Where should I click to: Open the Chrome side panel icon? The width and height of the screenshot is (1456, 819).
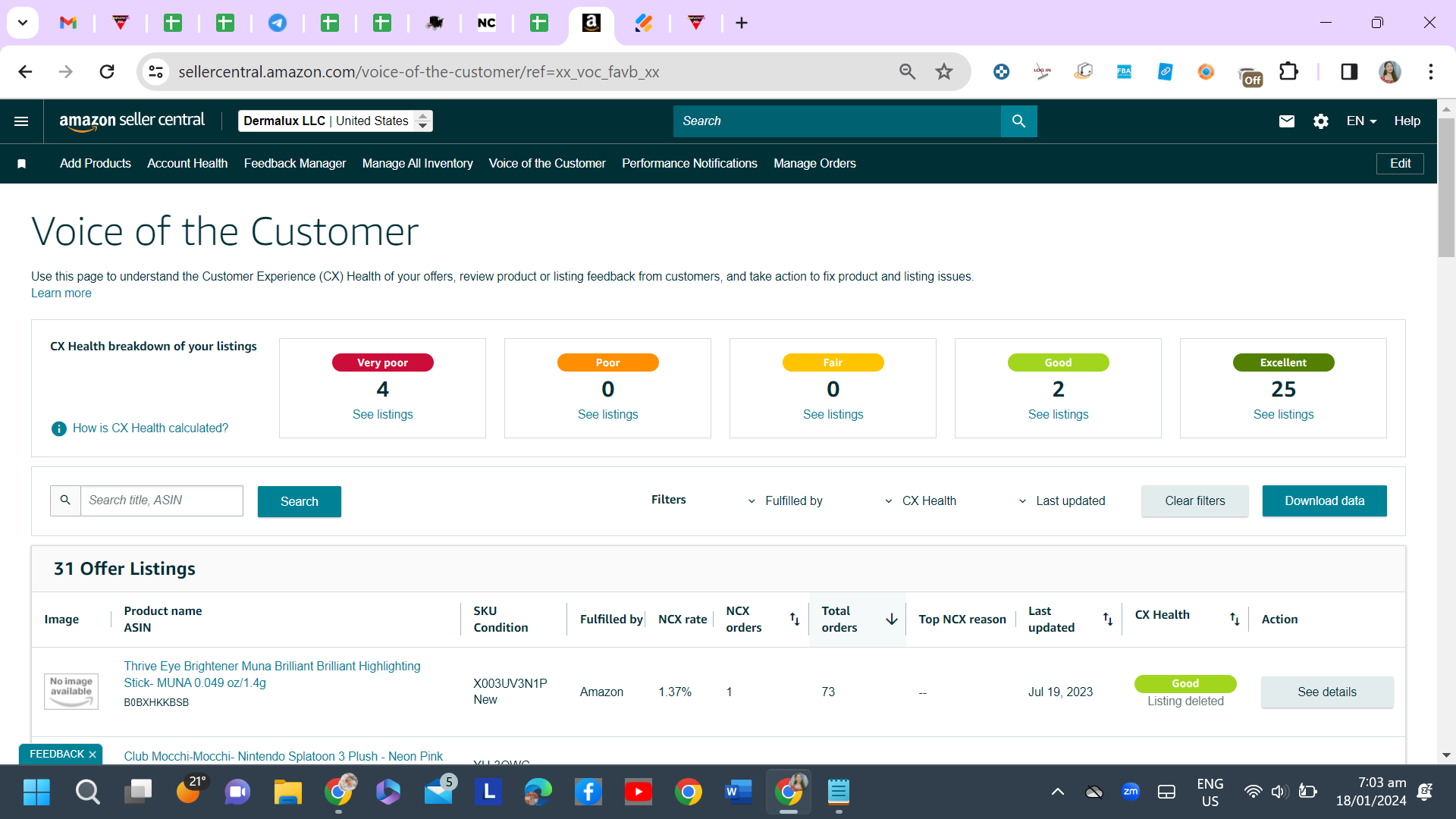(1349, 72)
